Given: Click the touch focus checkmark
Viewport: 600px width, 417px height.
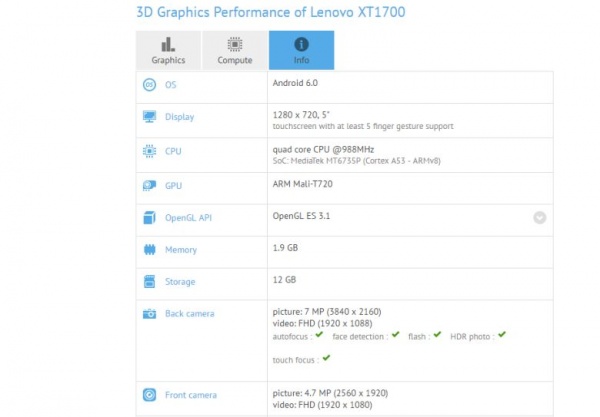Looking at the screenshot, I should pos(324,359).
